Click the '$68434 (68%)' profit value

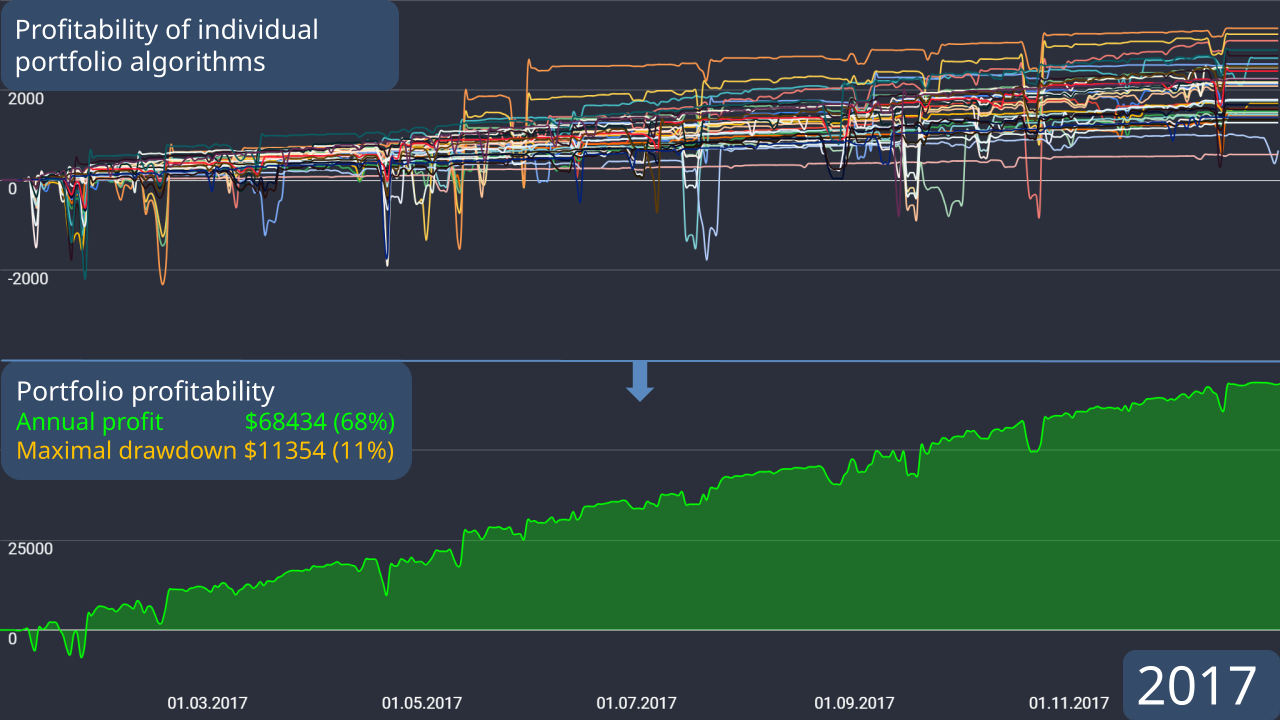coord(320,421)
